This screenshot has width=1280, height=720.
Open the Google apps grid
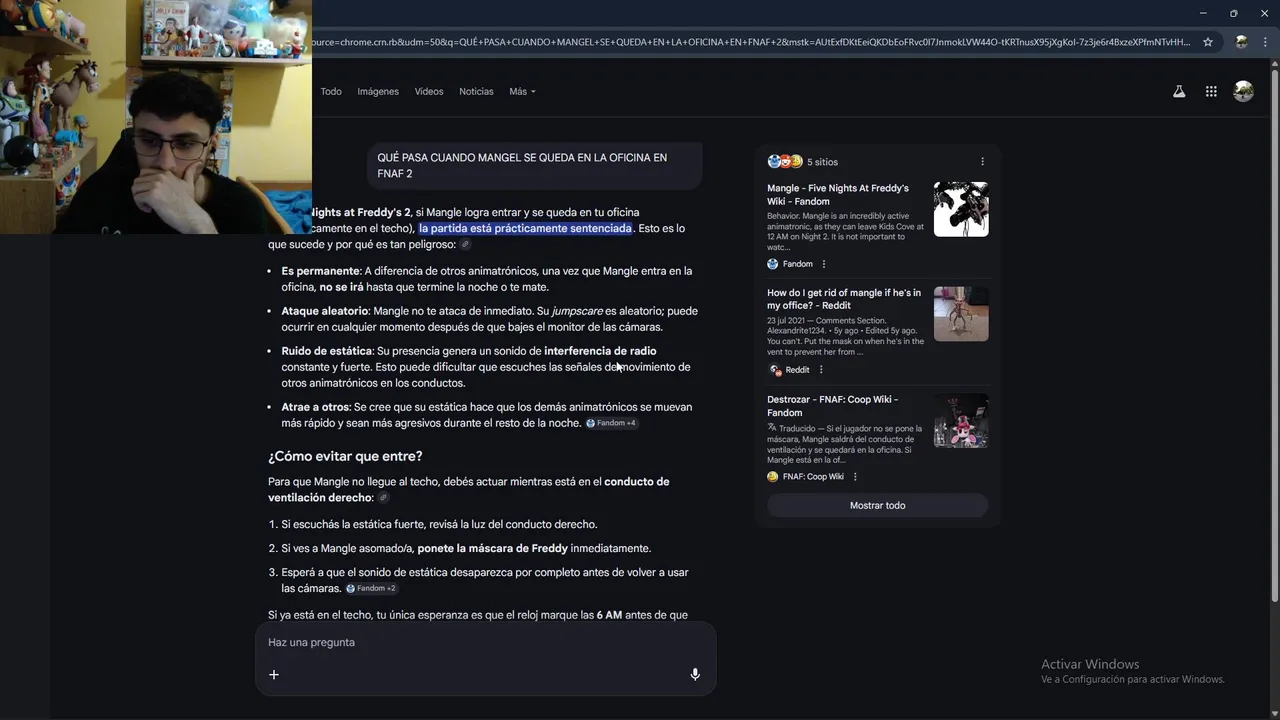click(x=1211, y=91)
